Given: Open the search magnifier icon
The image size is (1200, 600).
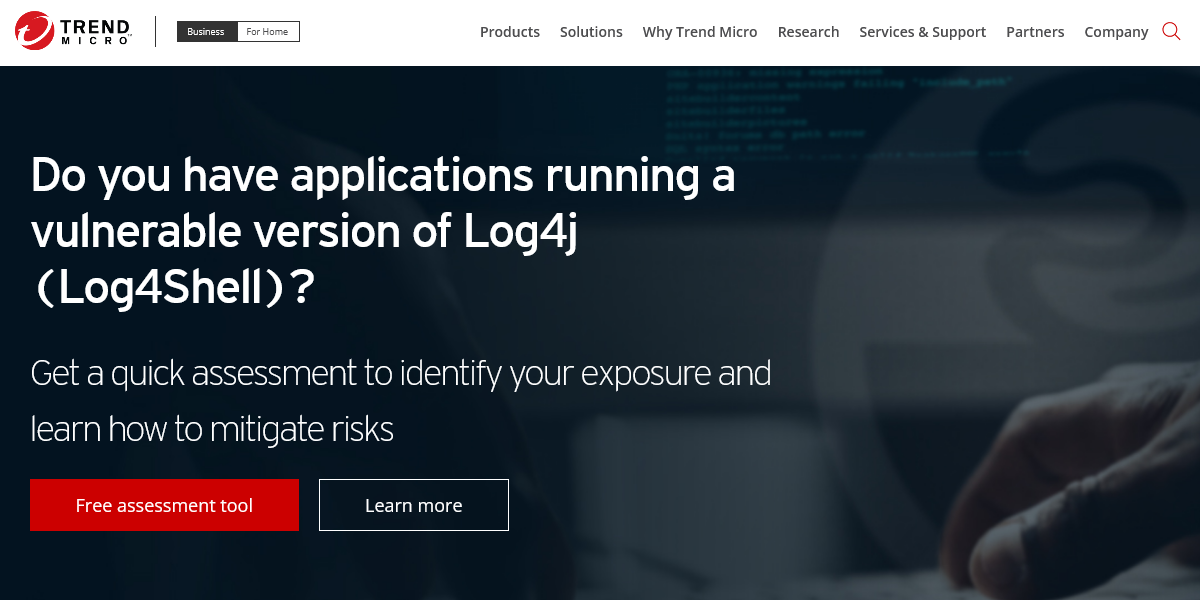Looking at the screenshot, I should (1171, 31).
